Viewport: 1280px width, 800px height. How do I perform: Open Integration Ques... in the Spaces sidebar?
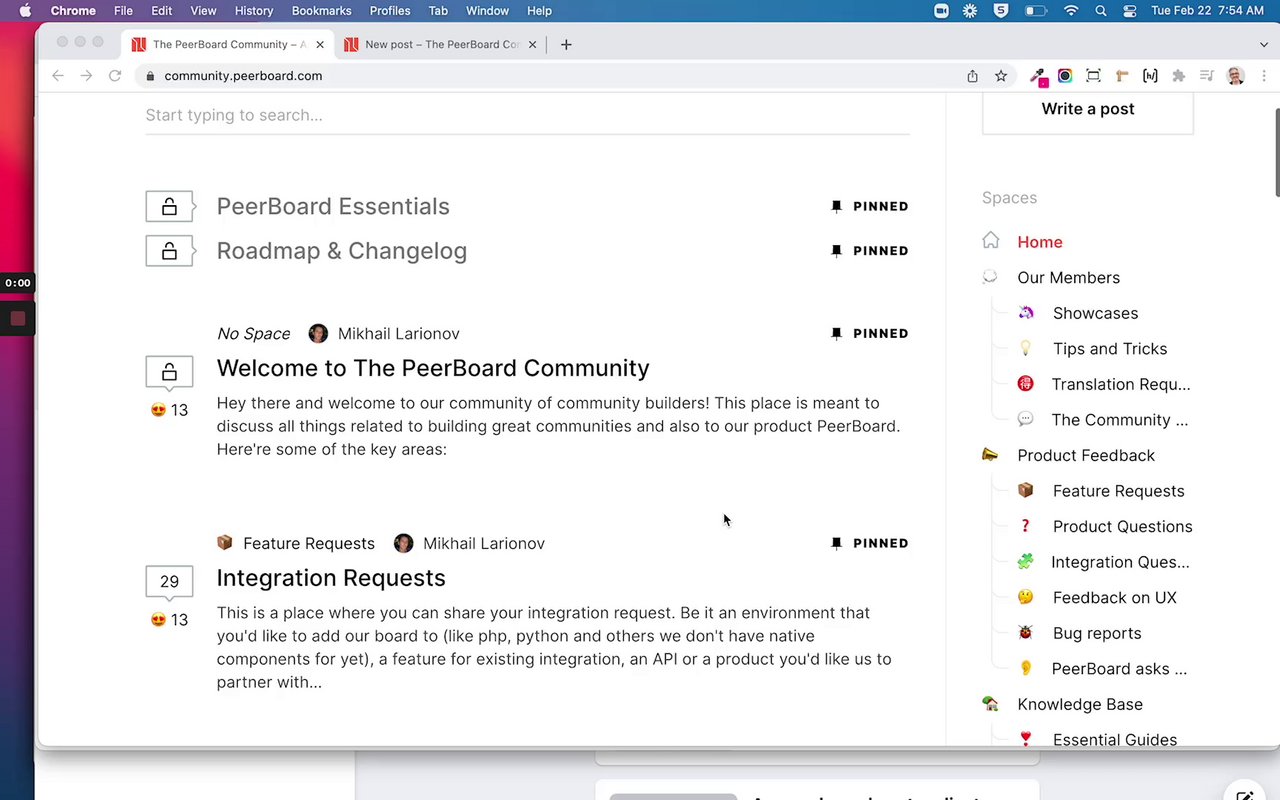point(1120,562)
